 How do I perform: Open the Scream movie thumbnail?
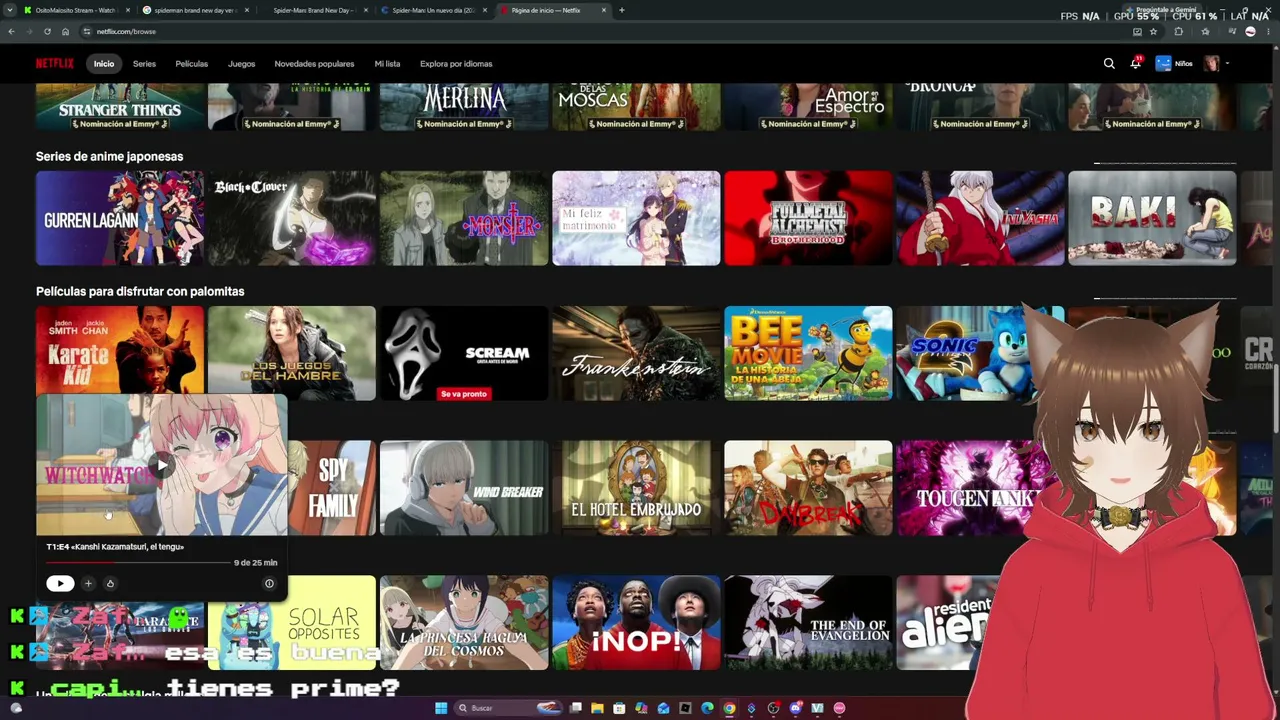464,353
